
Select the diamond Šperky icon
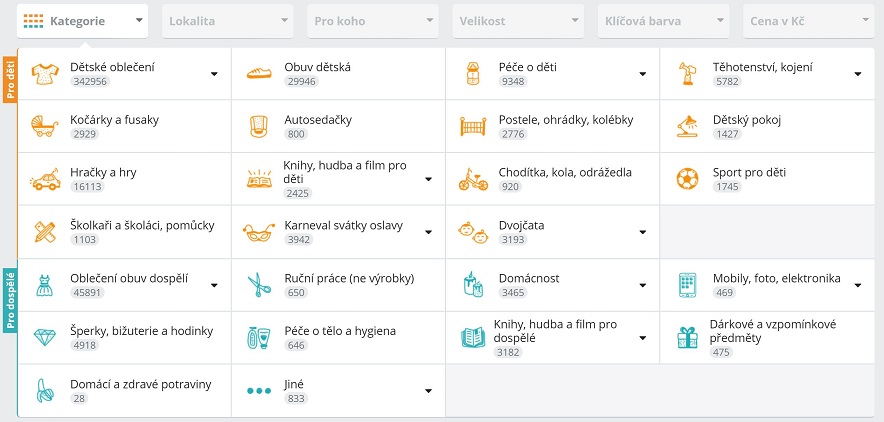tap(45, 337)
